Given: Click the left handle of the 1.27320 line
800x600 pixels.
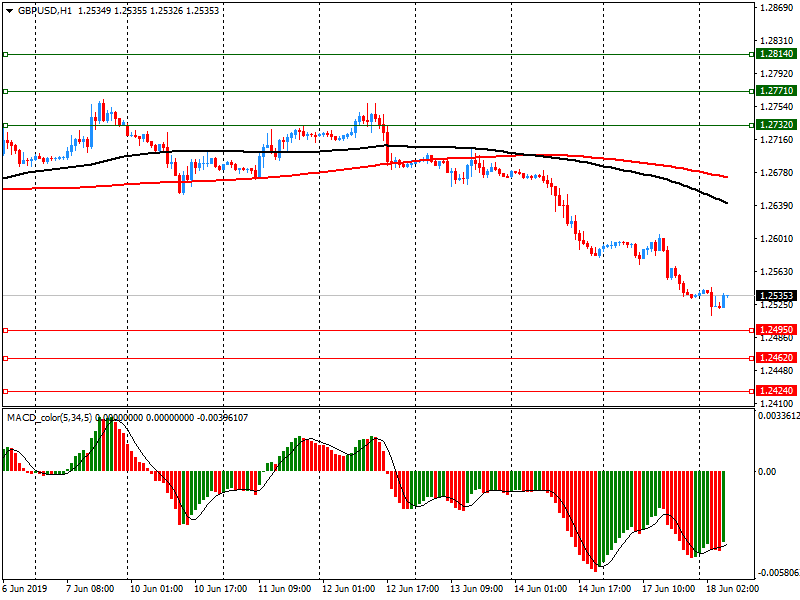Looking at the screenshot, I should [x=6, y=125].
